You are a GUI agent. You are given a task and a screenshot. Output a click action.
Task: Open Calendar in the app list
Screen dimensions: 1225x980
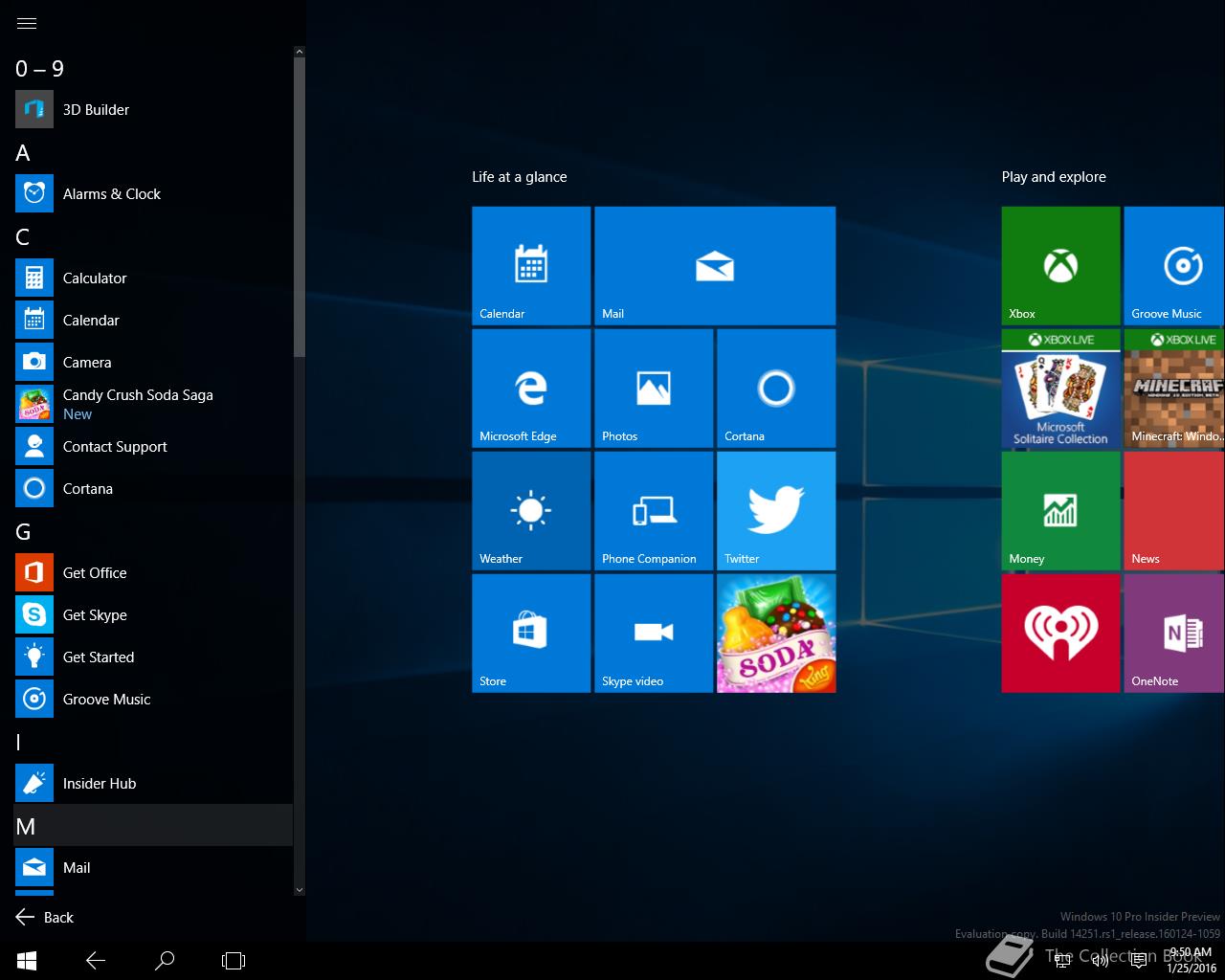(153, 320)
